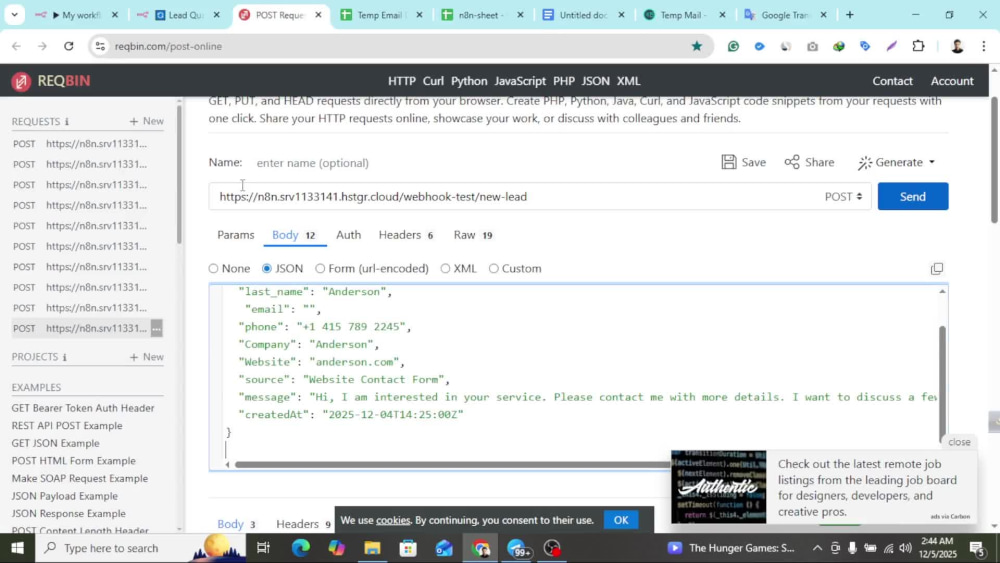This screenshot has width=1000, height=563.
Task: Open the response Headers 9 tab
Action: pyautogui.click(x=304, y=523)
